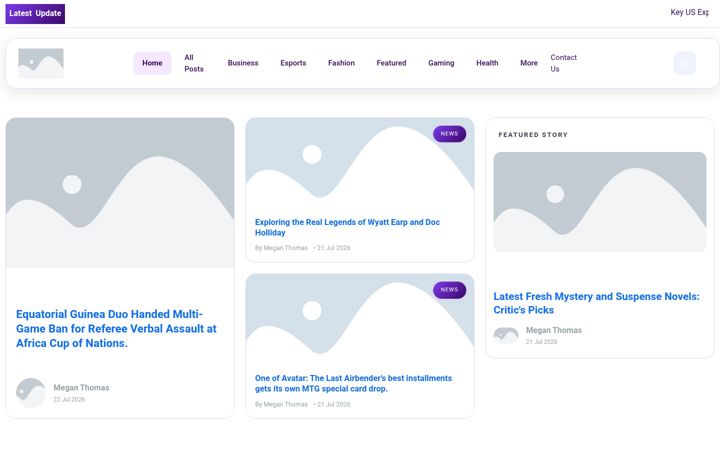Open the Wyatt Earp and Doc Holliday article
Screen dimensions: 720x450
click(347, 227)
